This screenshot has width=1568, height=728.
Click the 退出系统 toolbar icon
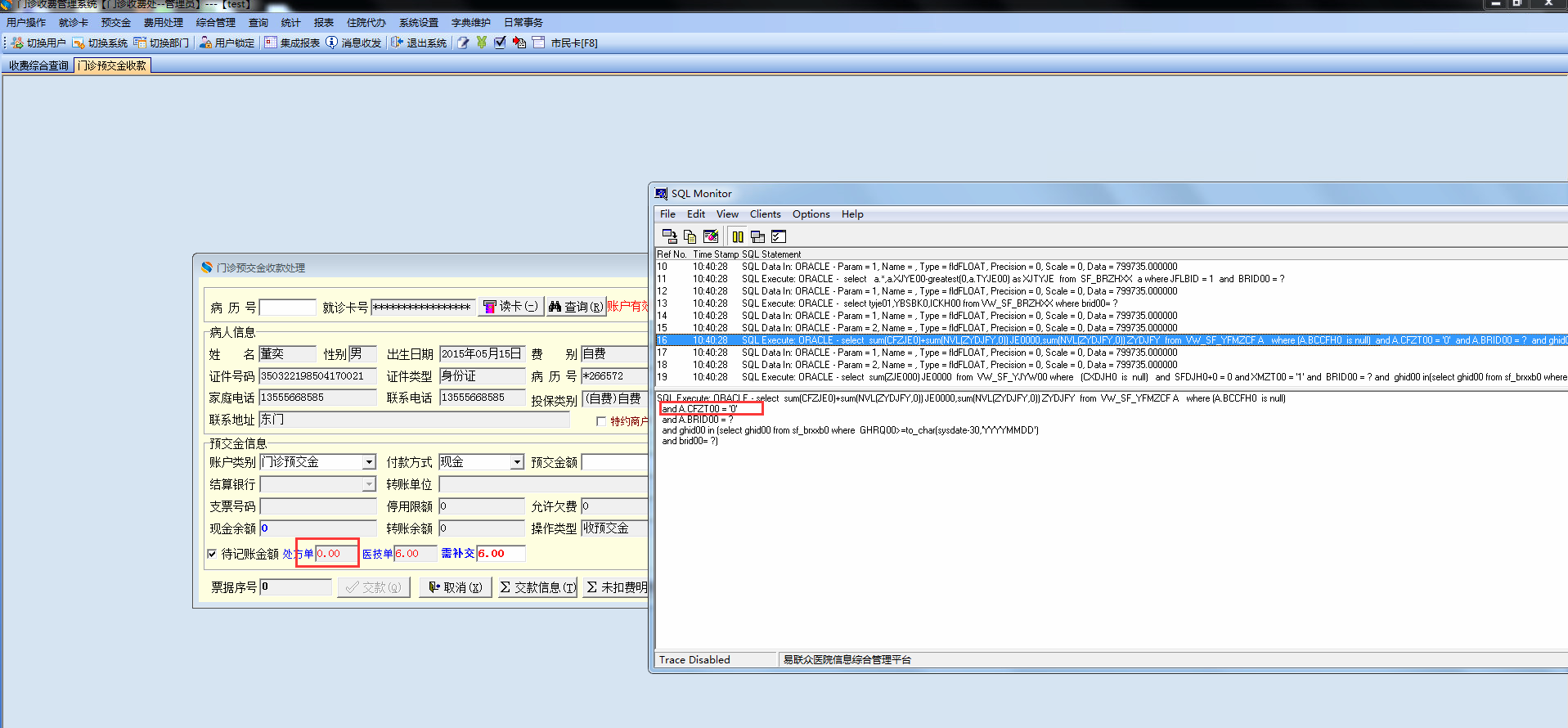[x=397, y=43]
